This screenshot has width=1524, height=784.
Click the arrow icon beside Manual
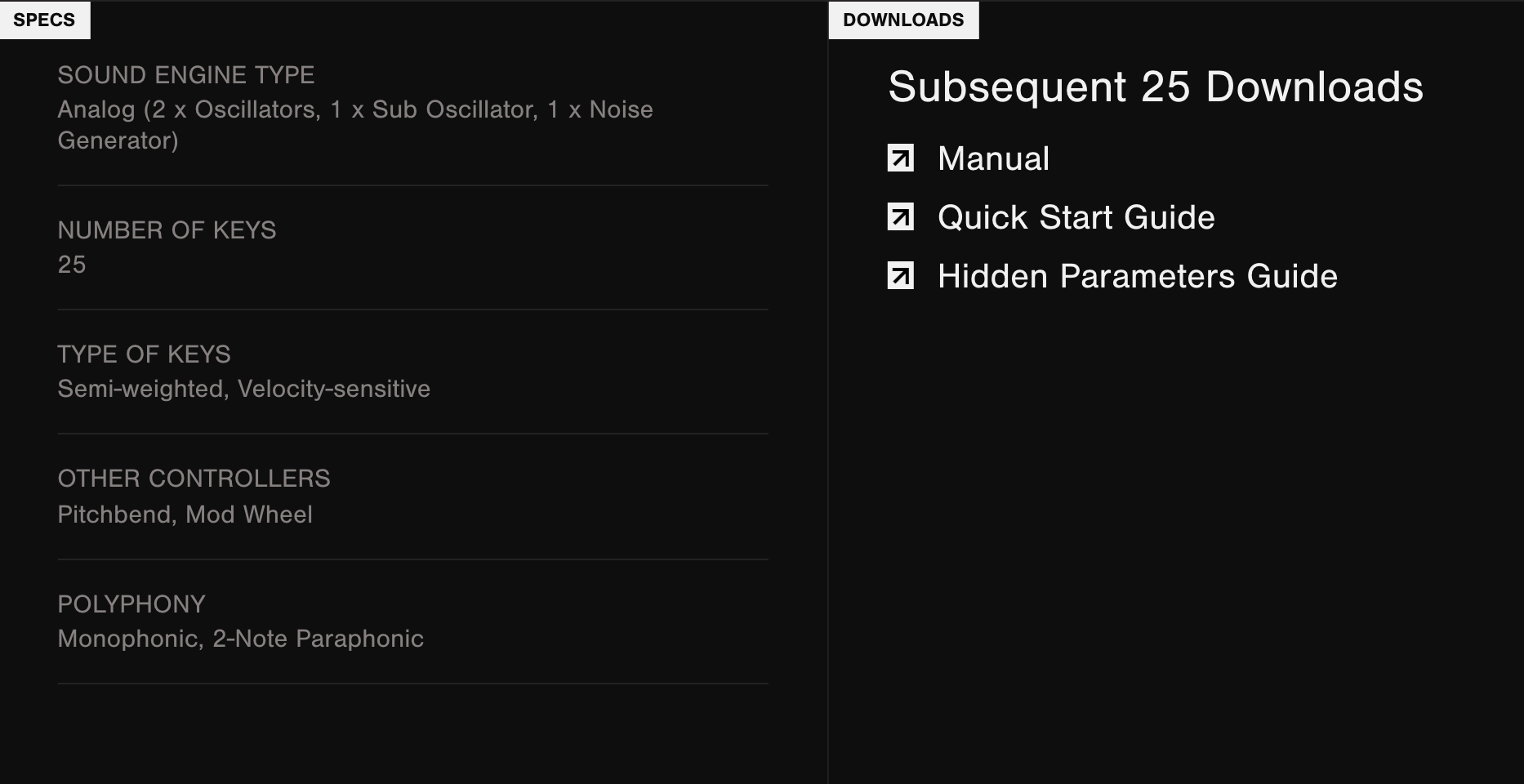coord(900,158)
